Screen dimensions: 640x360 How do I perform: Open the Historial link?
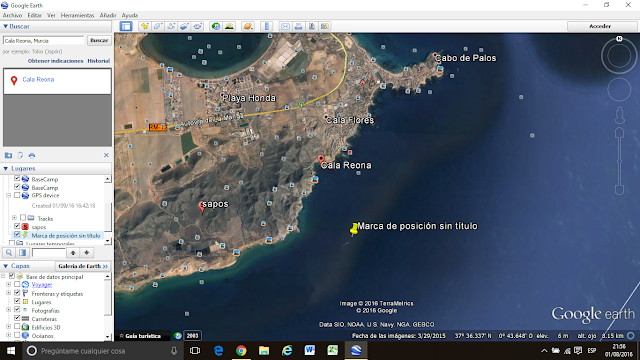tap(99, 61)
